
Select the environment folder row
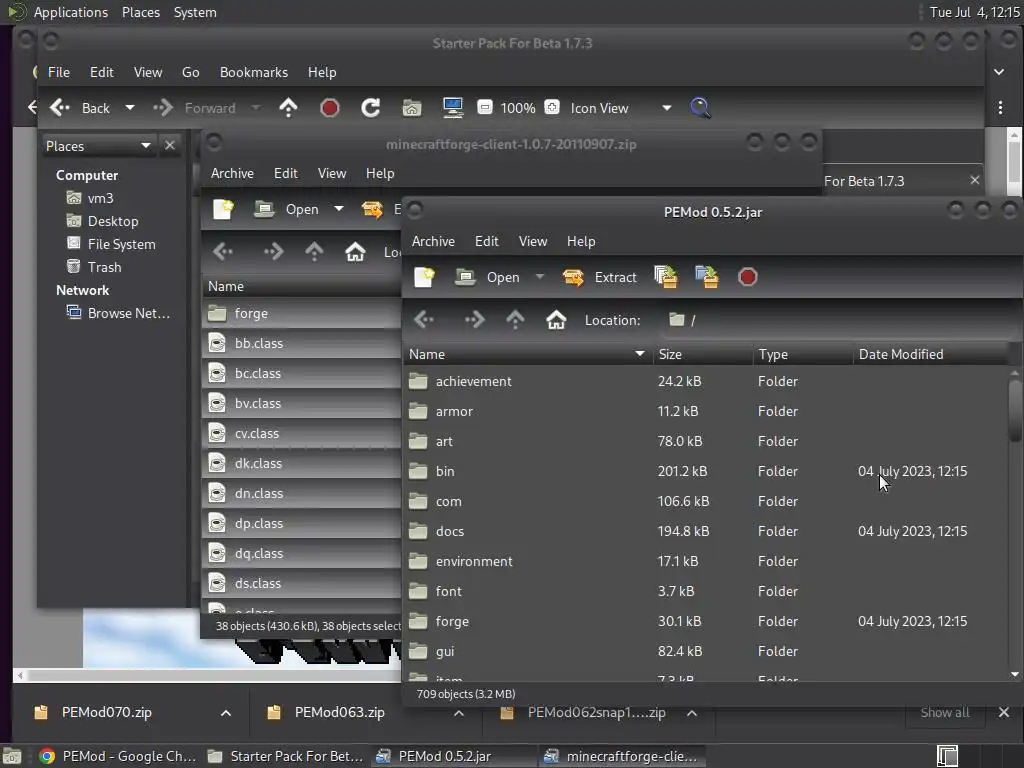705,562
